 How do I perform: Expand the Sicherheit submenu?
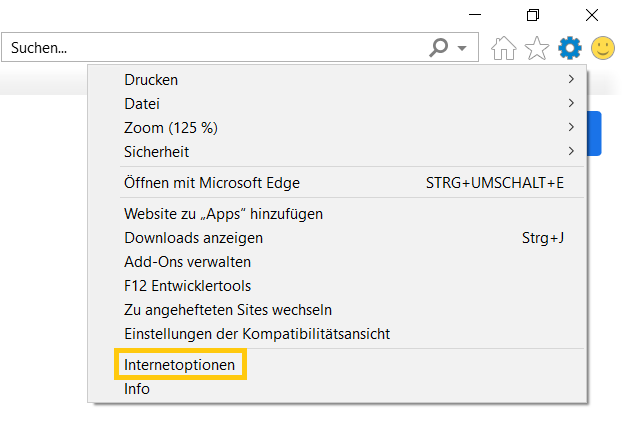point(337,151)
